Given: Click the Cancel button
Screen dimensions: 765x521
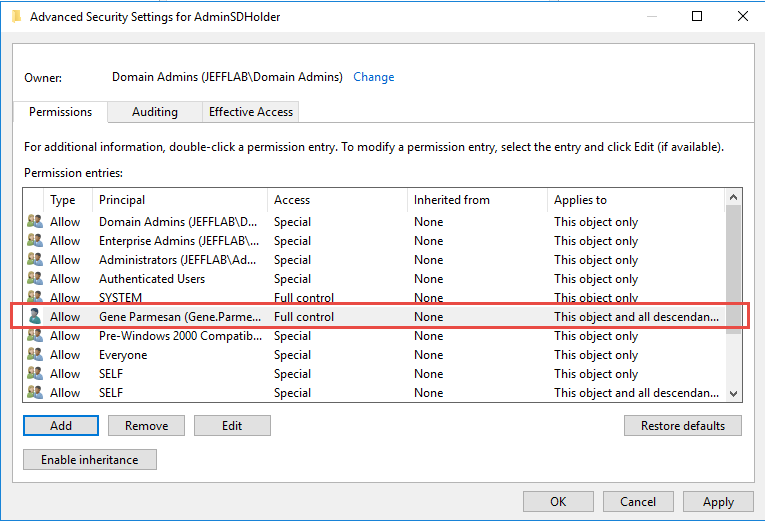Looking at the screenshot, I should [x=638, y=501].
